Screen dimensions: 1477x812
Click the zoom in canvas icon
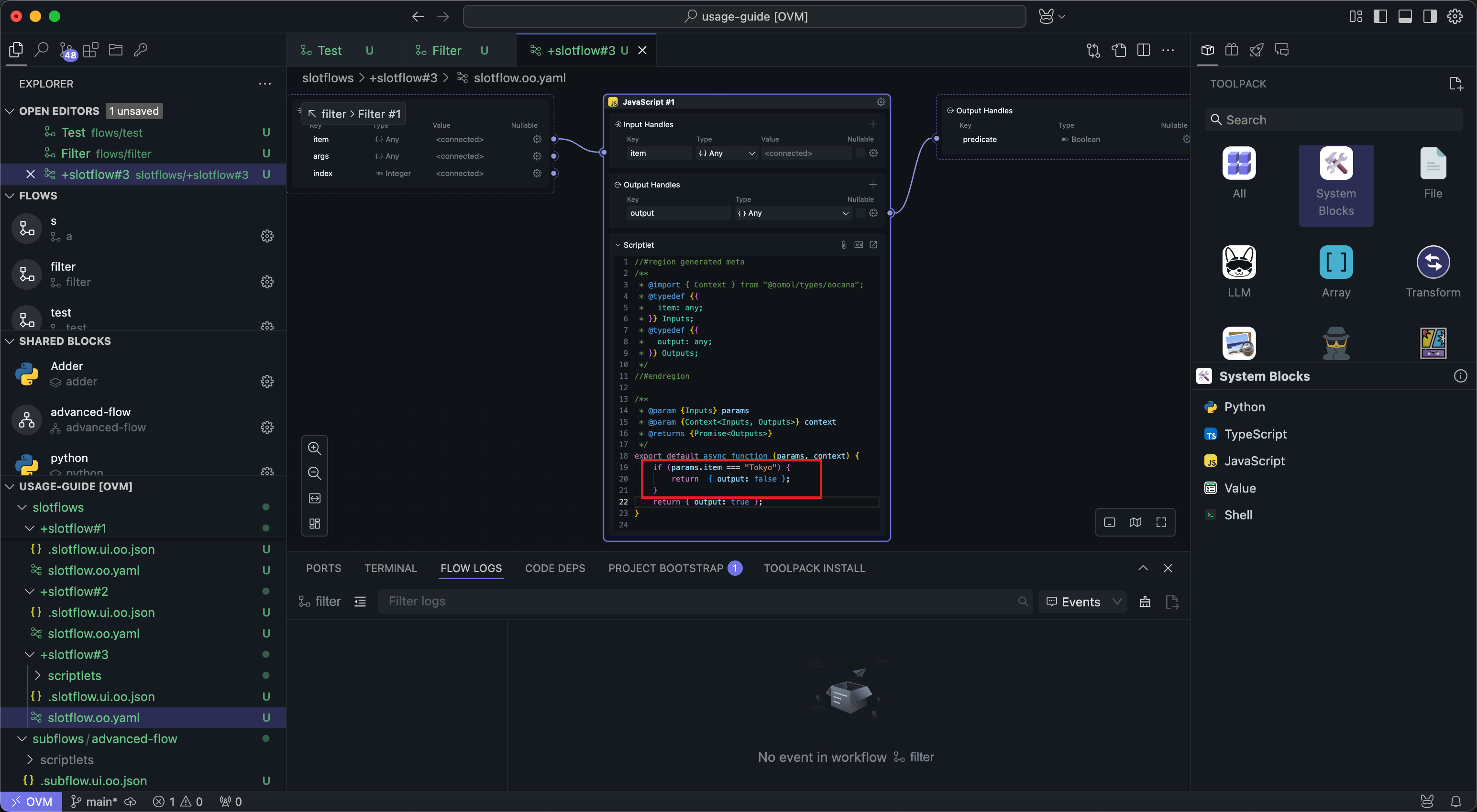[314, 448]
